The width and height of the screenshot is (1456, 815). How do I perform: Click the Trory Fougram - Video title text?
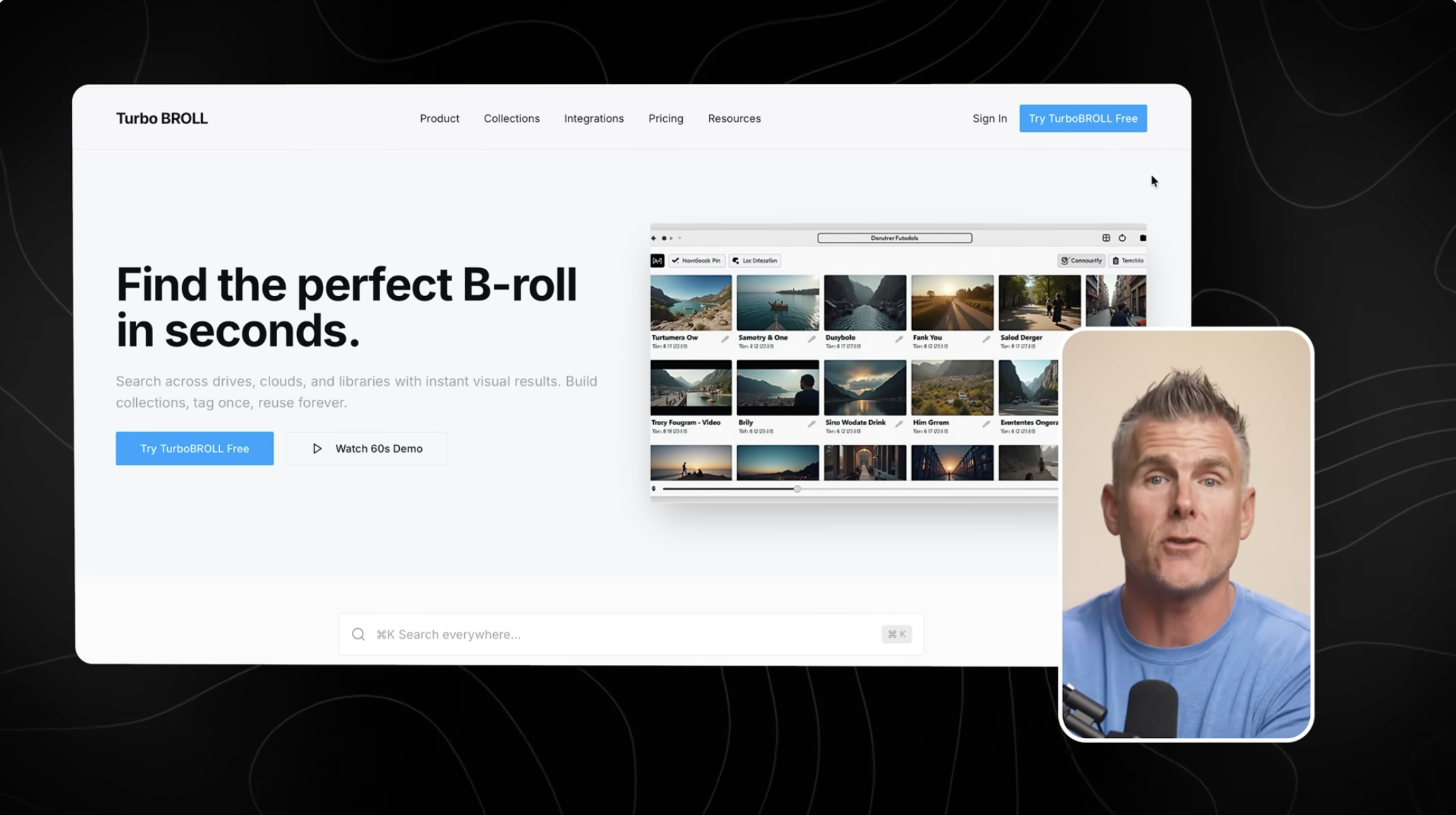pyautogui.click(x=686, y=422)
